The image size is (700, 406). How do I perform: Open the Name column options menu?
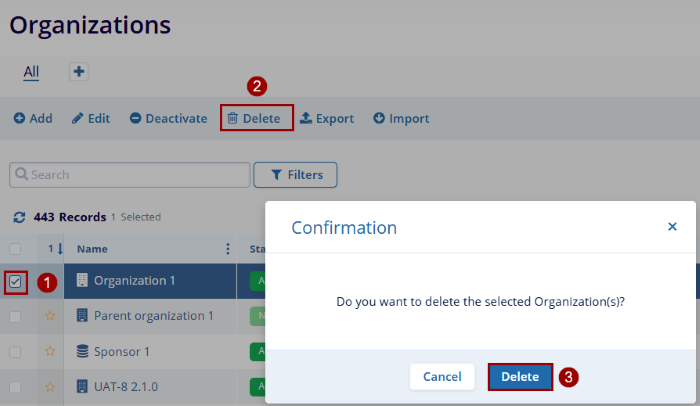point(228,249)
